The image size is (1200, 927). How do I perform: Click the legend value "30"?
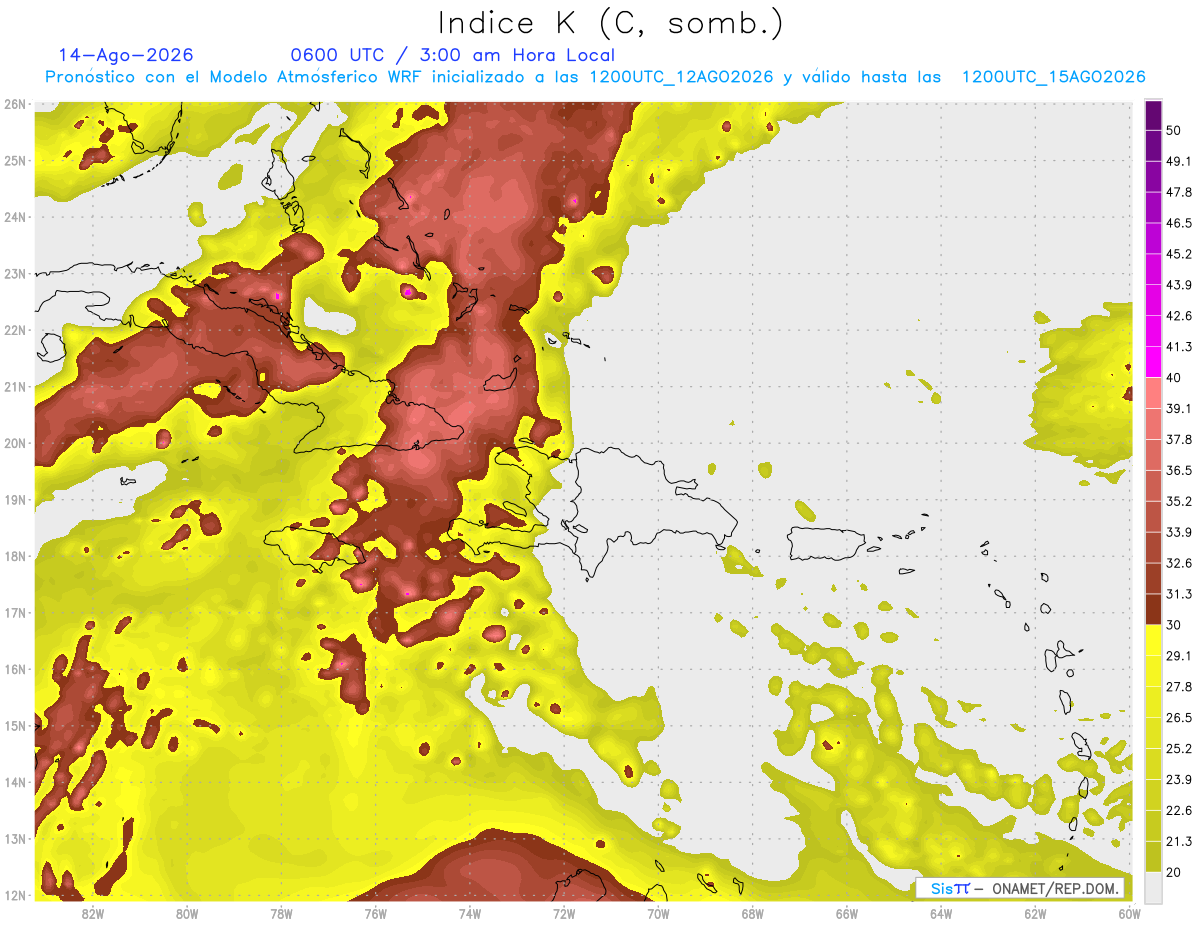coord(1174,624)
